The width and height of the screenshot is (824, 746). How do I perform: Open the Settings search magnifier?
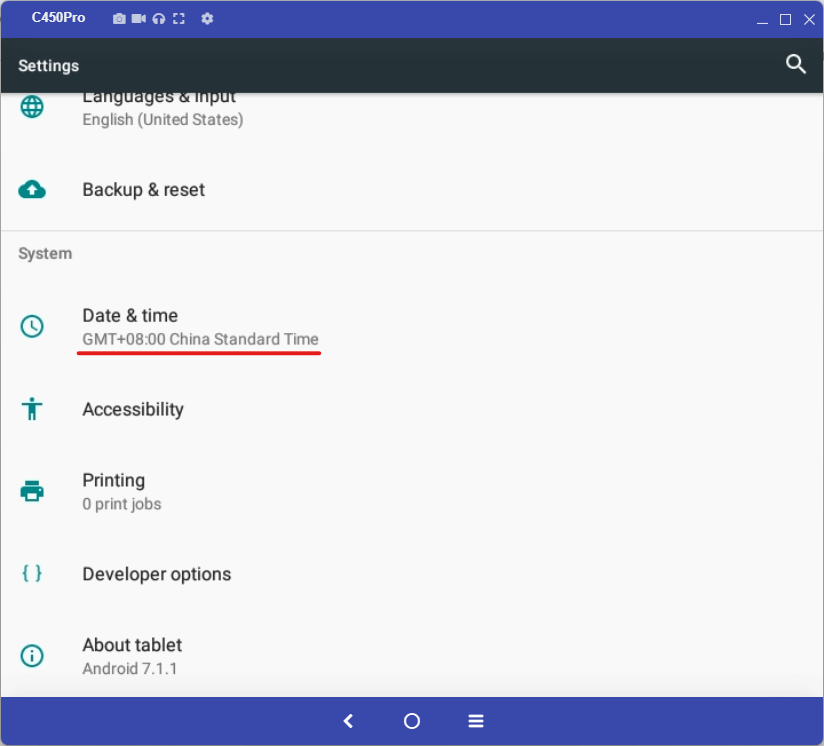(796, 65)
